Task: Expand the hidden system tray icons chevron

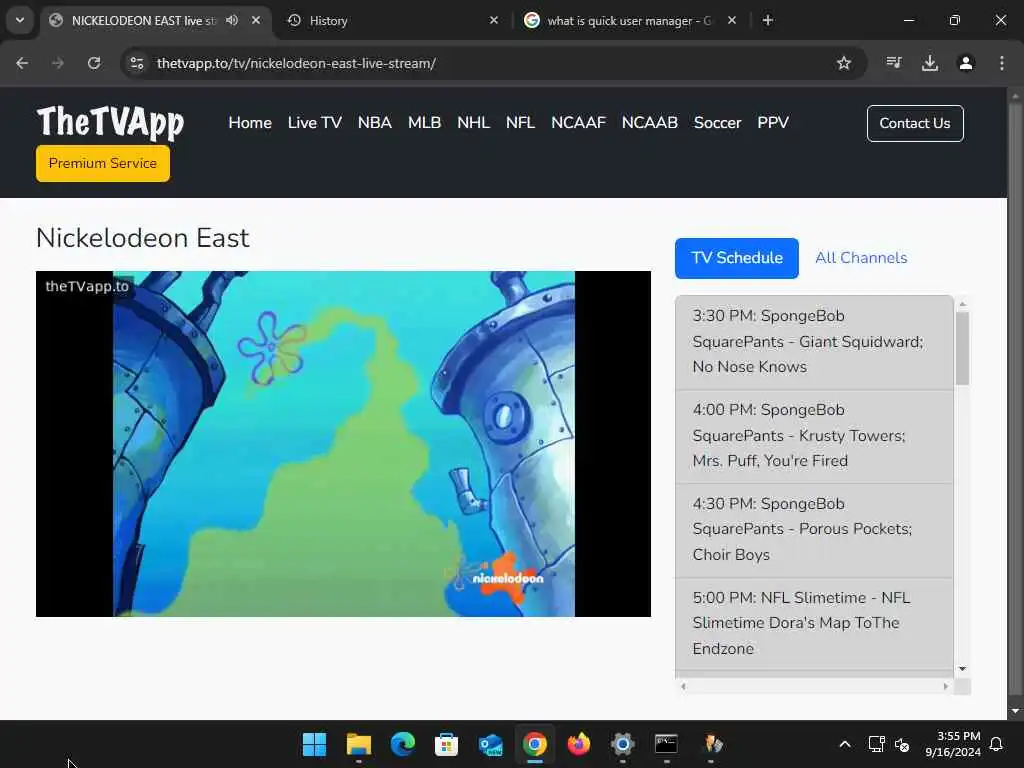Action: [x=844, y=744]
